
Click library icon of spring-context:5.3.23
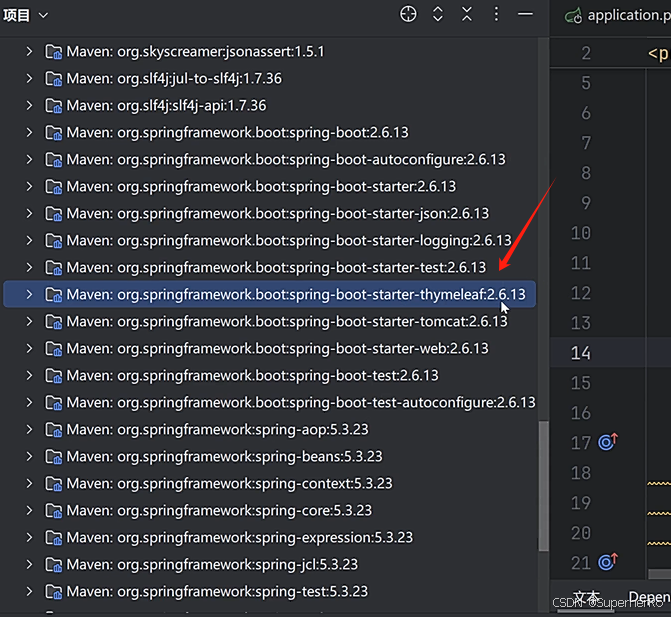tap(54, 484)
